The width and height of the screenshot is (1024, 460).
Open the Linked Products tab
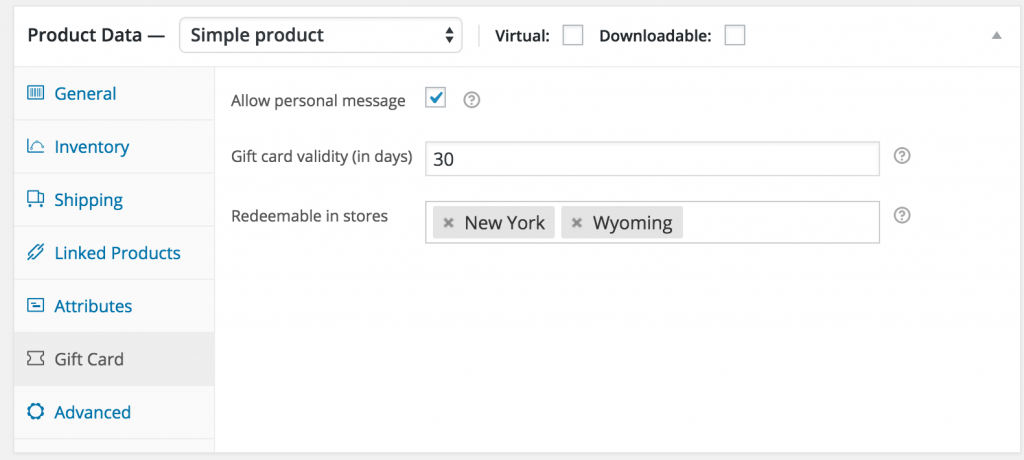click(x=117, y=253)
